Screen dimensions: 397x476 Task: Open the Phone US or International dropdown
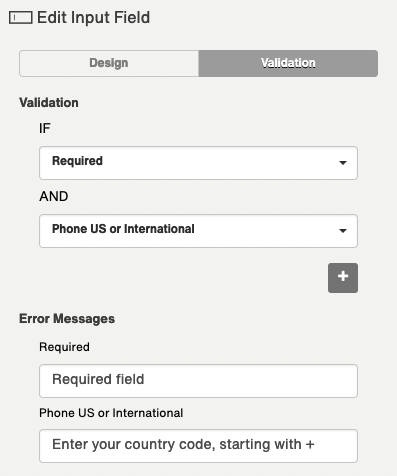pyautogui.click(x=198, y=231)
